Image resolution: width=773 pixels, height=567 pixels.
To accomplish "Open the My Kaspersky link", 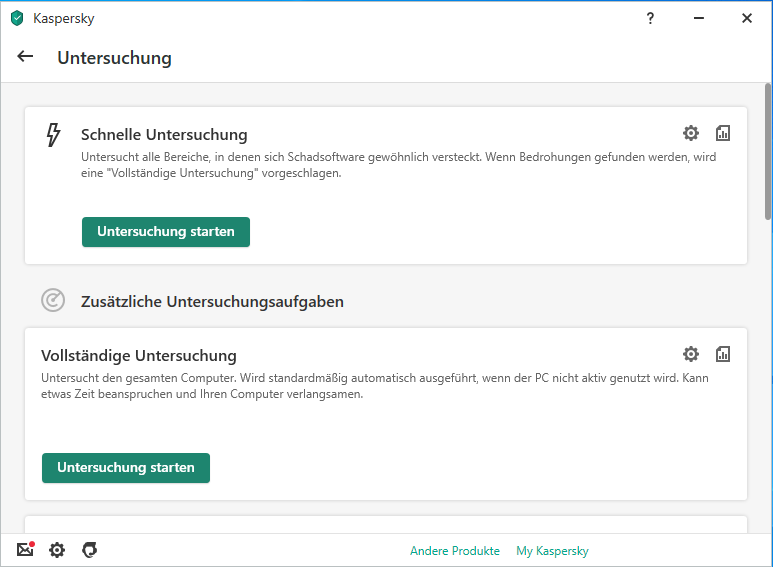I will point(552,551).
